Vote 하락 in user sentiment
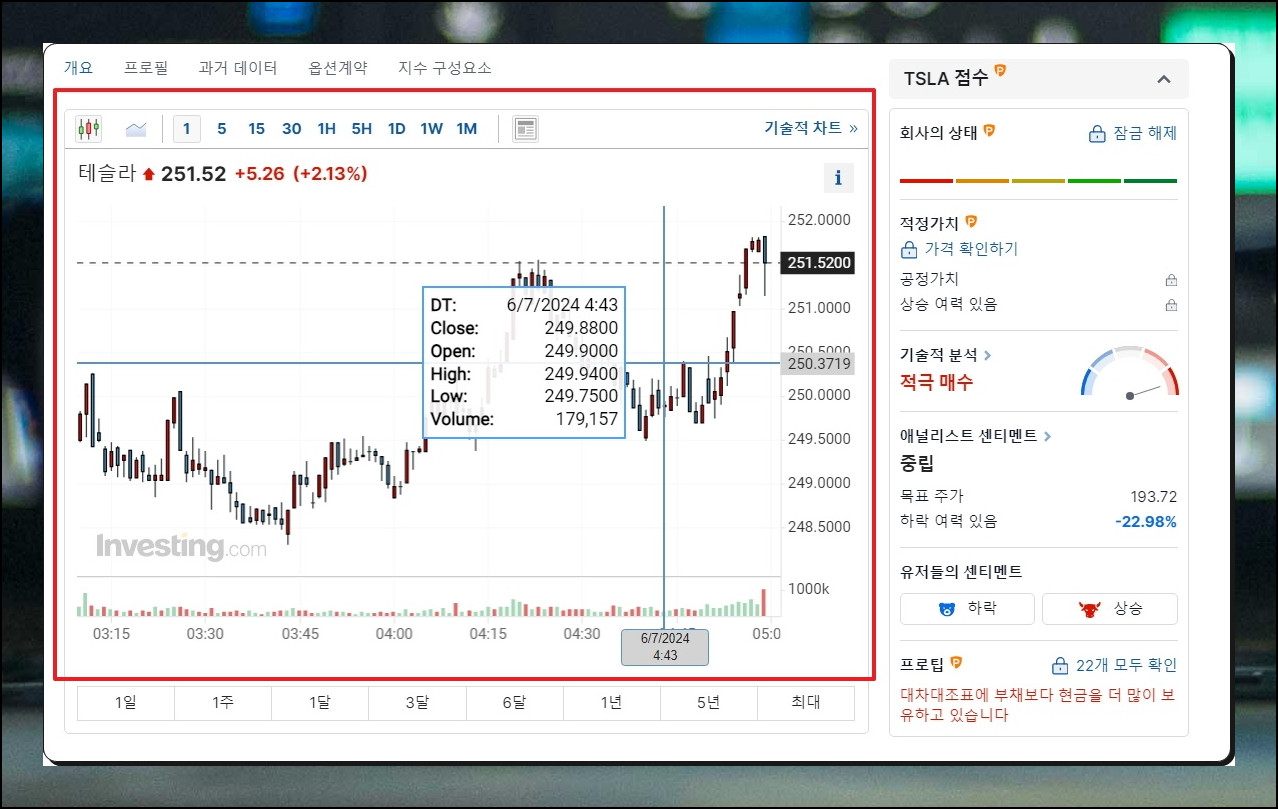The height and width of the screenshot is (809, 1278). 968,609
